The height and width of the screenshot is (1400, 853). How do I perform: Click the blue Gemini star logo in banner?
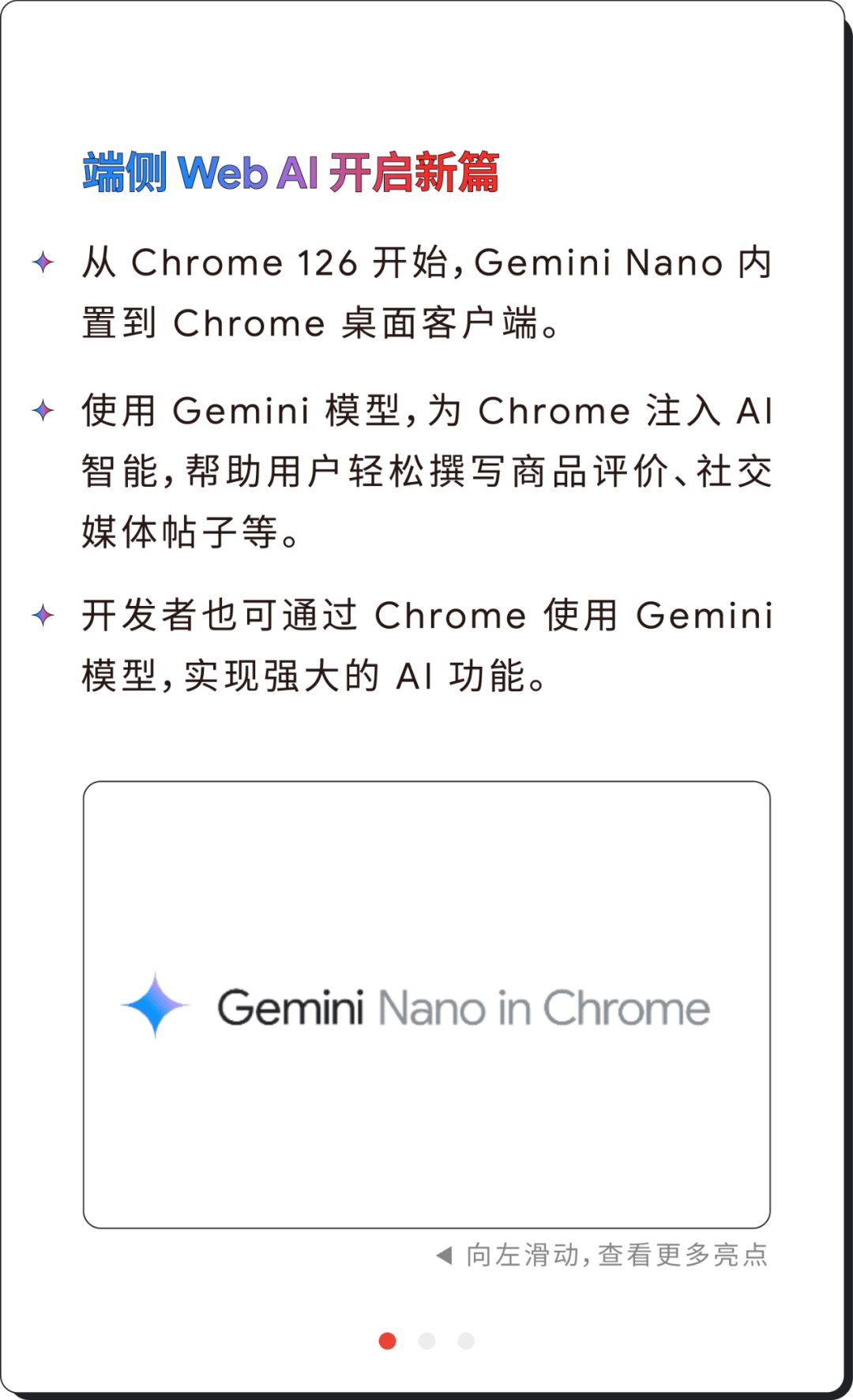pyautogui.click(x=155, y=1005)
